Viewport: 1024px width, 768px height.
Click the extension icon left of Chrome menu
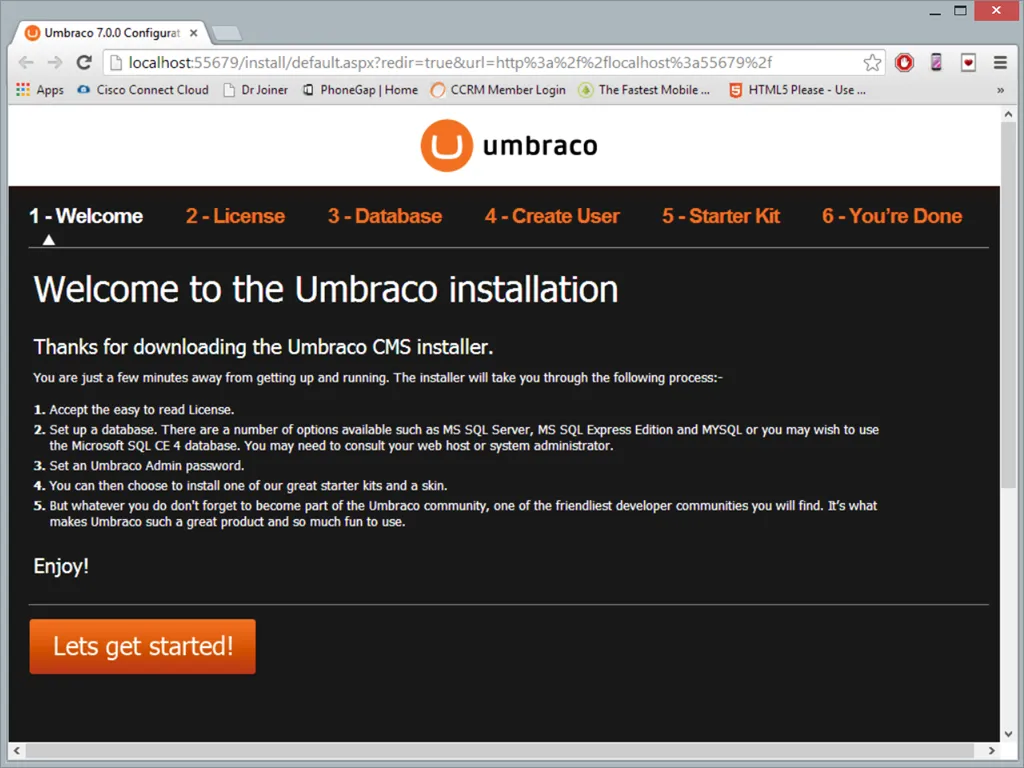tap(968, 62)
